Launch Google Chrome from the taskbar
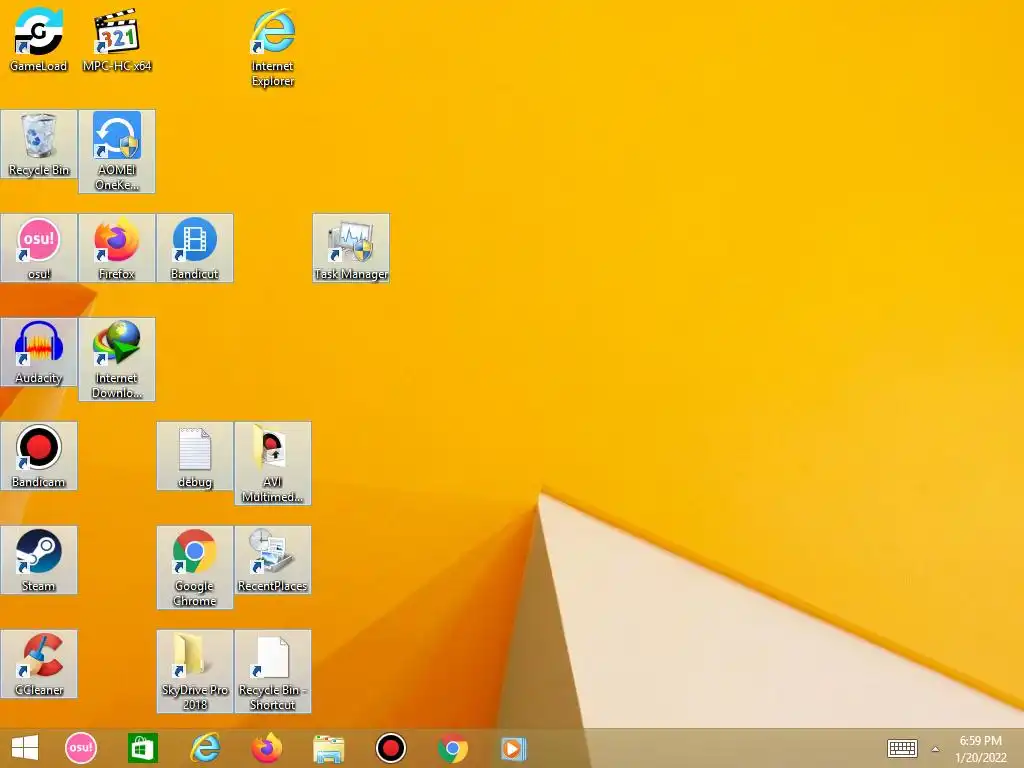This screenshot has height=768, width=1024. [x=453, y=748]
